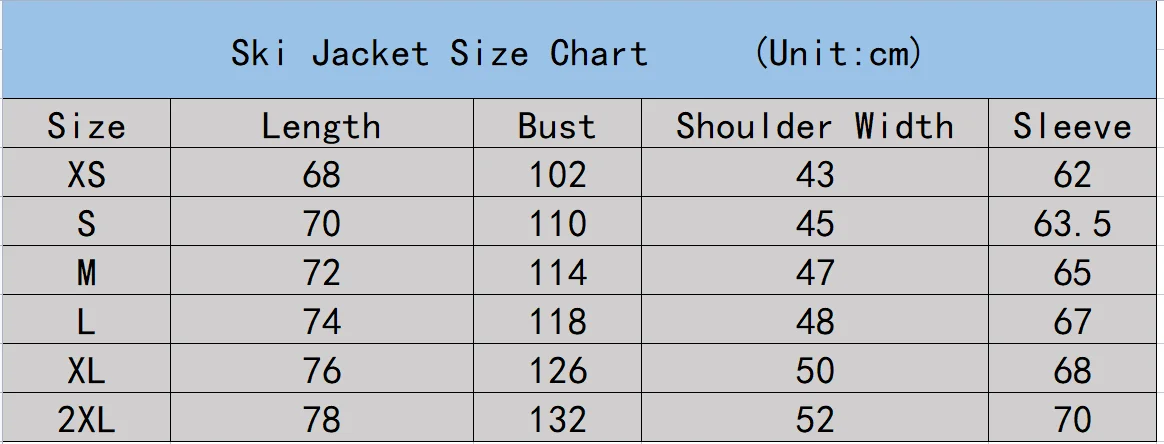Click the Shoulder Width value 43 cell
Screen dimensions: 1164x444
coord(814,175)
